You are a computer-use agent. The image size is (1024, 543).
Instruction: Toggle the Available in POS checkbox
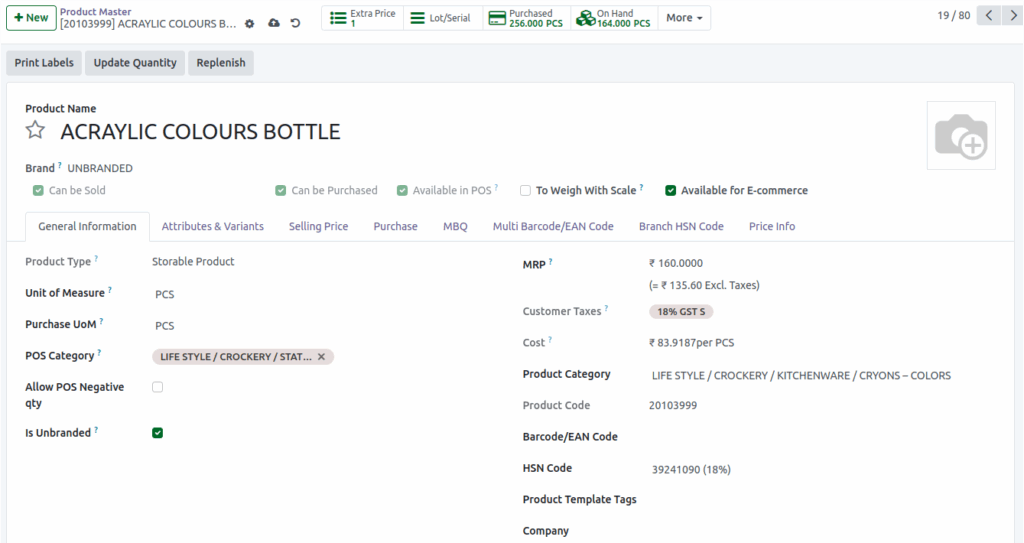[402, 191]
